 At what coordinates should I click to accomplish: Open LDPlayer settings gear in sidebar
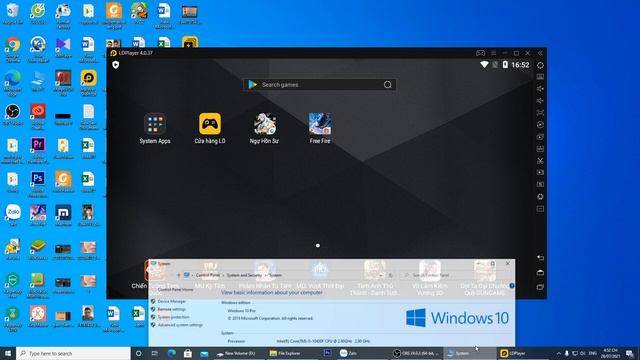[540, 65]
